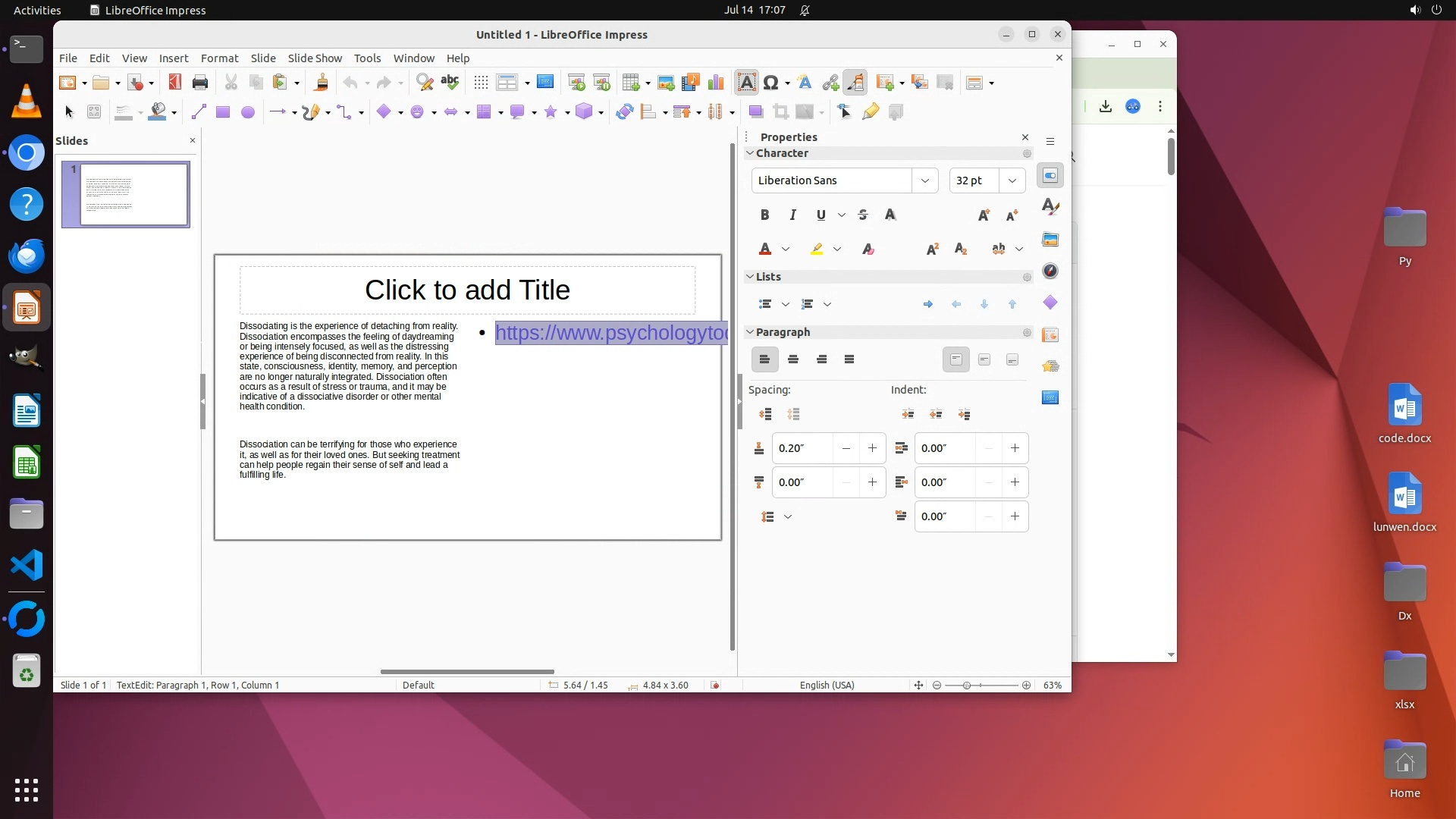Viewport: 1456px width, 819px height.
Task: Click the Insert Special Character icon
Action: pyautogui.click(x=771, y=83)
